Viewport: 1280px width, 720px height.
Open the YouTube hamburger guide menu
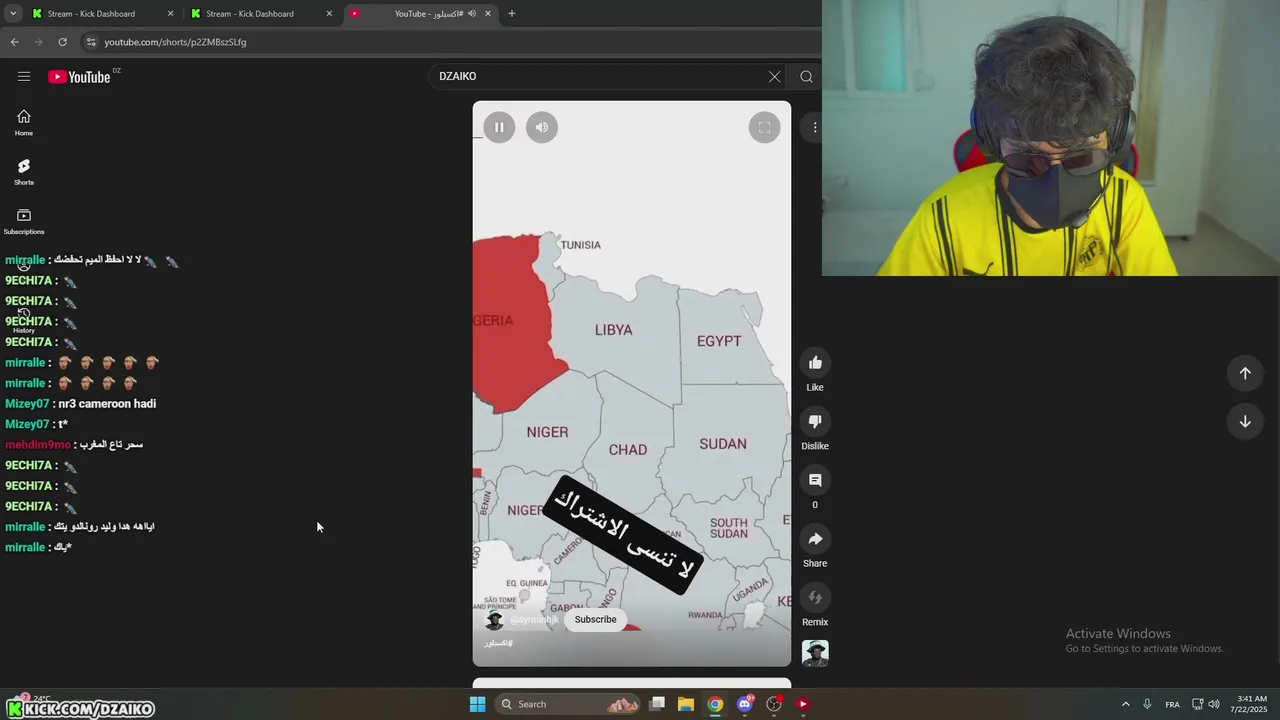click(x=24, y=76)
